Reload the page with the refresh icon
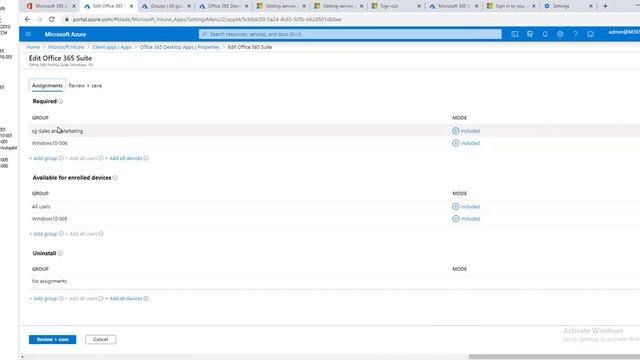 point(51,19)
